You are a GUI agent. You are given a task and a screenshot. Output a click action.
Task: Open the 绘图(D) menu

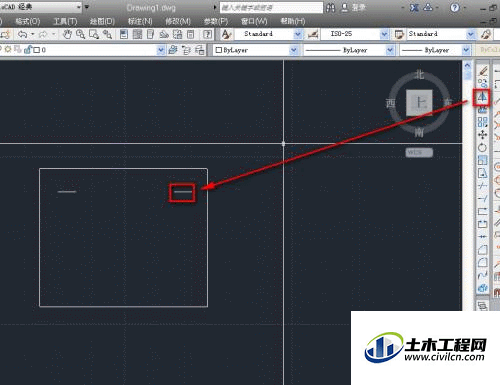(x=102, y=21)
